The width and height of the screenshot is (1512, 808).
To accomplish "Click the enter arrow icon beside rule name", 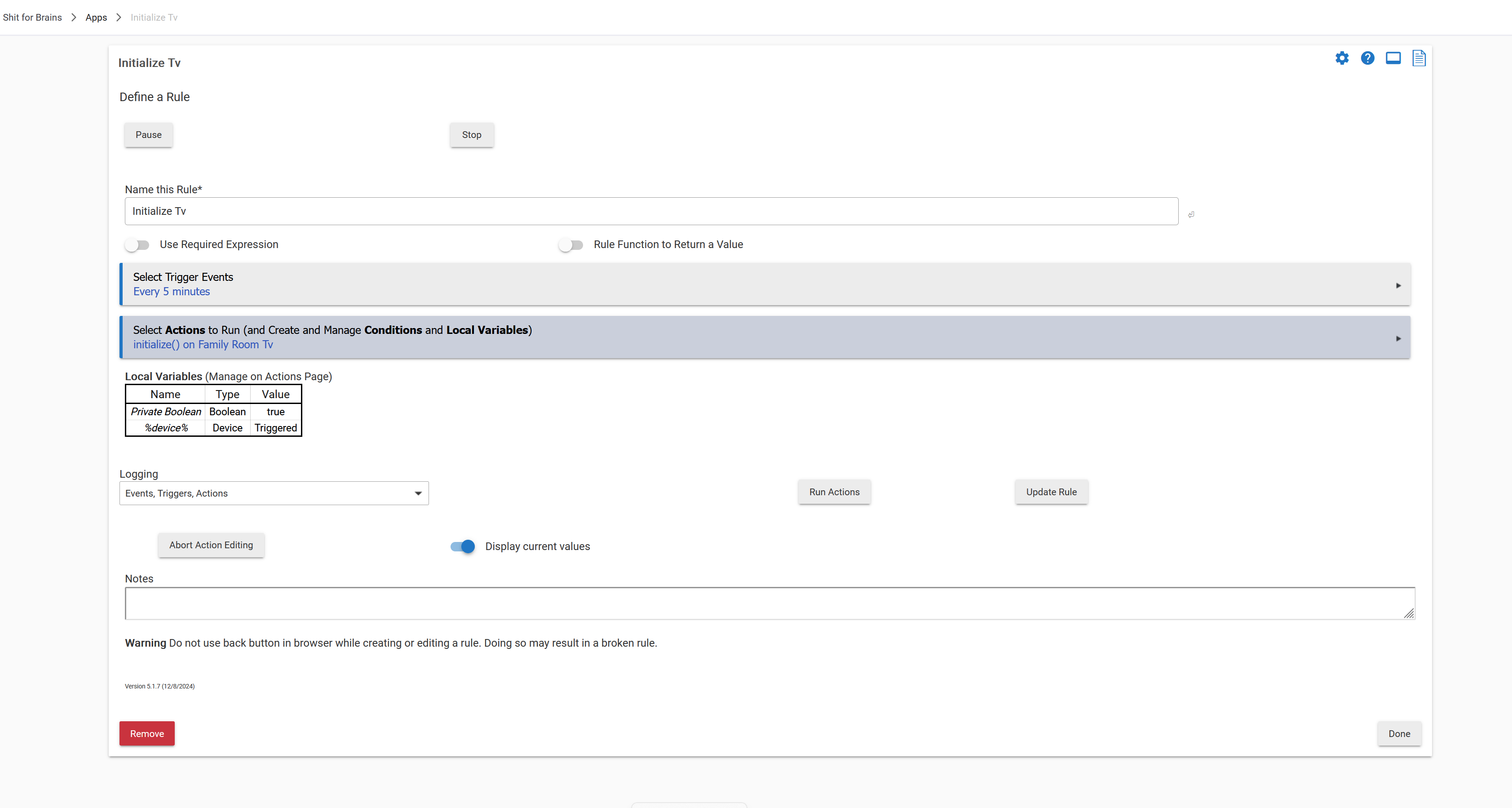I will tap(1191, 214).
